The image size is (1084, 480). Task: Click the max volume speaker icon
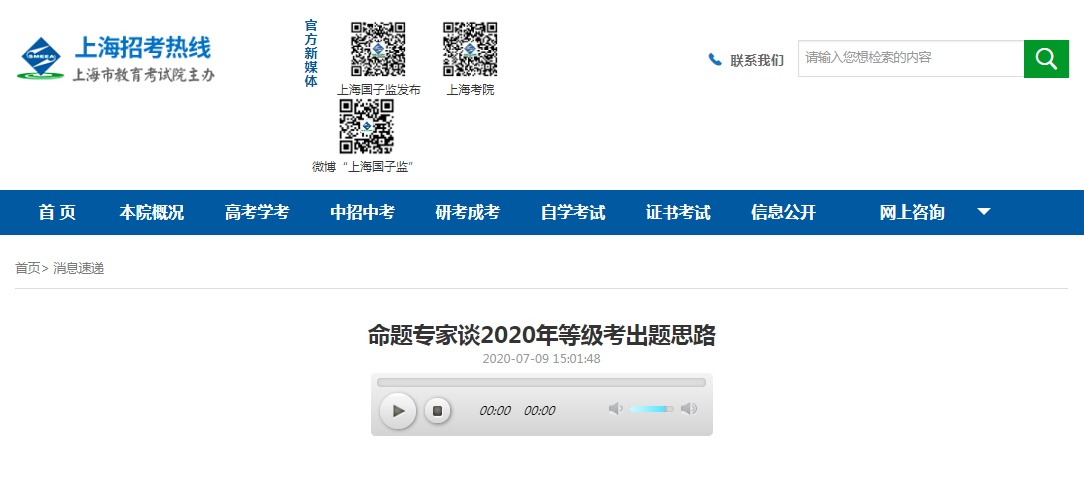pos(689,408)
